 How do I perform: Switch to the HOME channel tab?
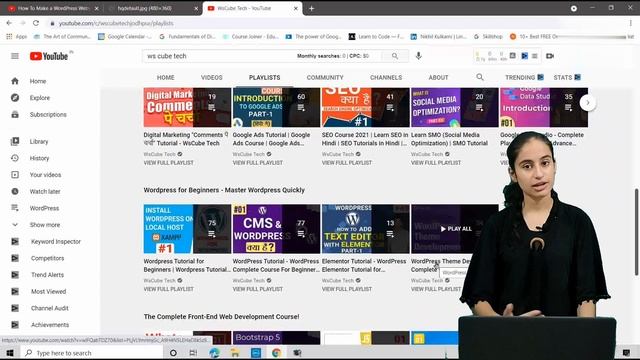point(165,78)
